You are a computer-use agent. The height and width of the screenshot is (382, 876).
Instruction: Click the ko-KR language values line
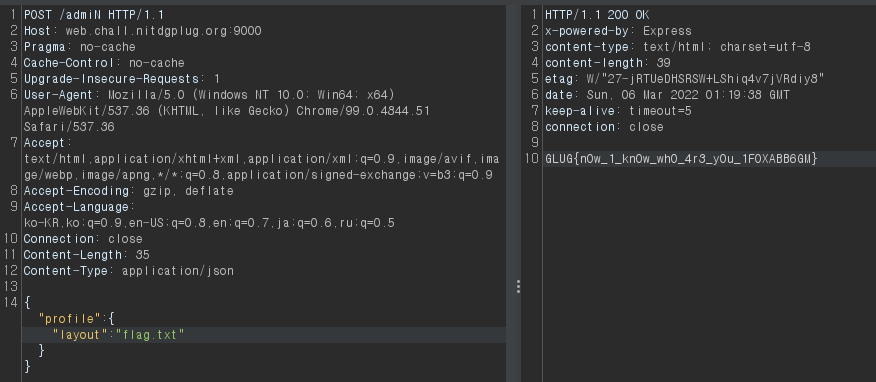(x=209, y=223)
